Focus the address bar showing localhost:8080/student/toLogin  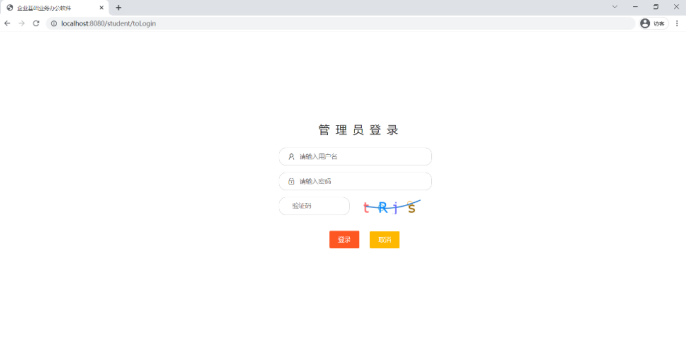point(340,24)
